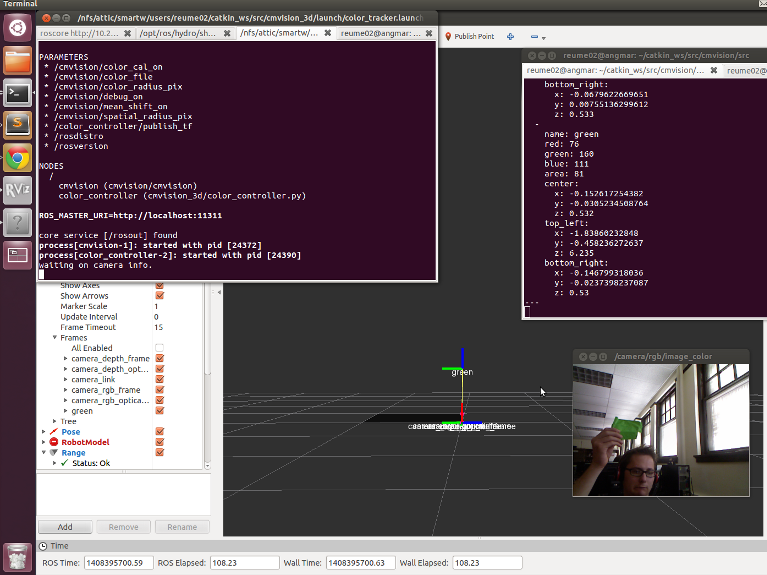767x575 pixels.
Task: Expand the Pose display item
Action: pyautogui.click(x=43, y=432)
